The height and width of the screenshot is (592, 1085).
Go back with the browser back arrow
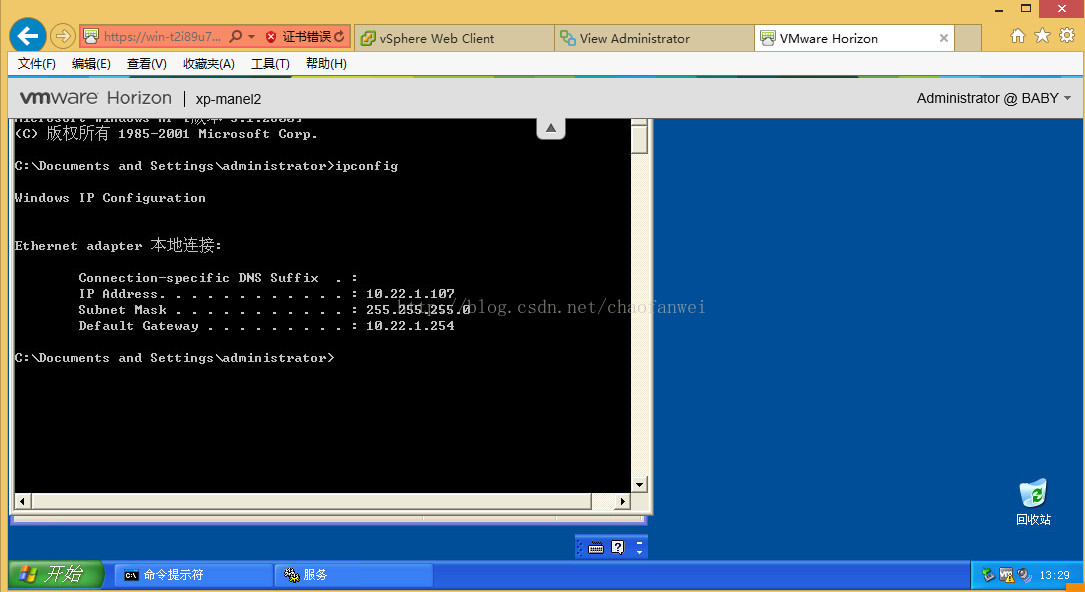click(28, 36)
